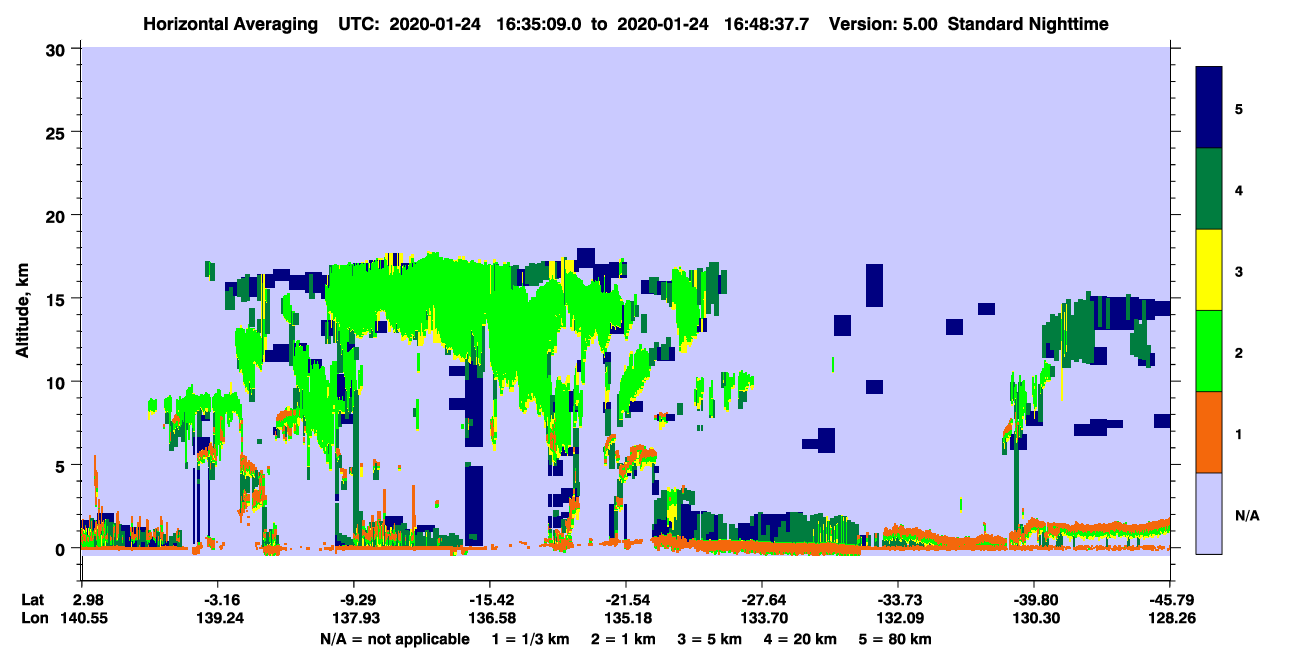The image size is (1300, 667).
Task: Click the orange colorbar segment labeled 1
Action: 1209,432
